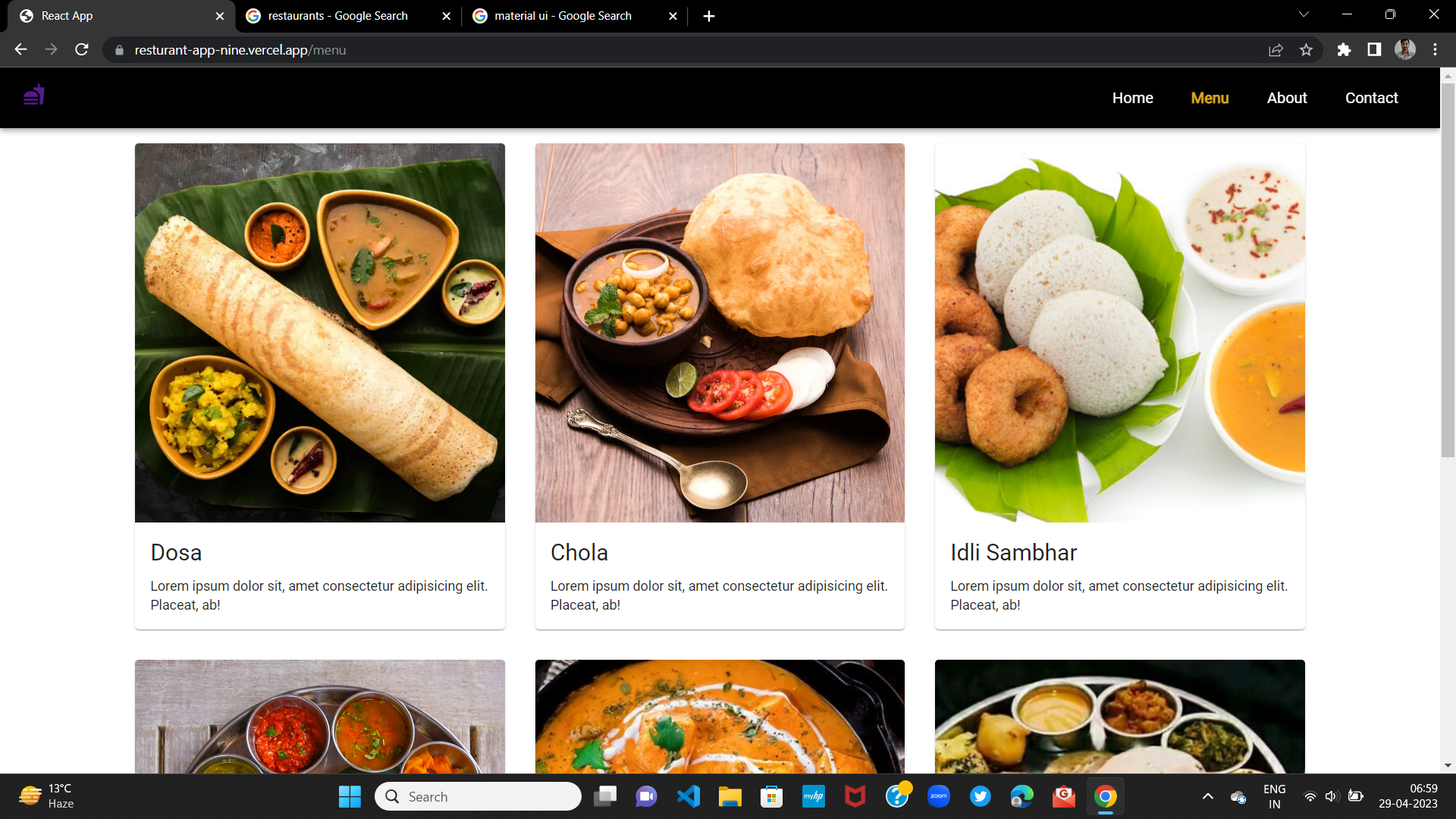
Task: Click the Dosa dish image
Action: [x=319, y=332]
